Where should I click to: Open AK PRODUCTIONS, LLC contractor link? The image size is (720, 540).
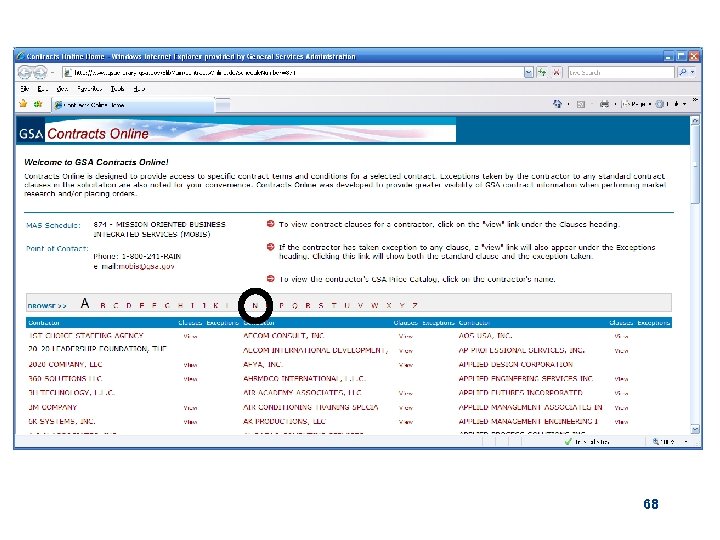click(x=284, y=422)
